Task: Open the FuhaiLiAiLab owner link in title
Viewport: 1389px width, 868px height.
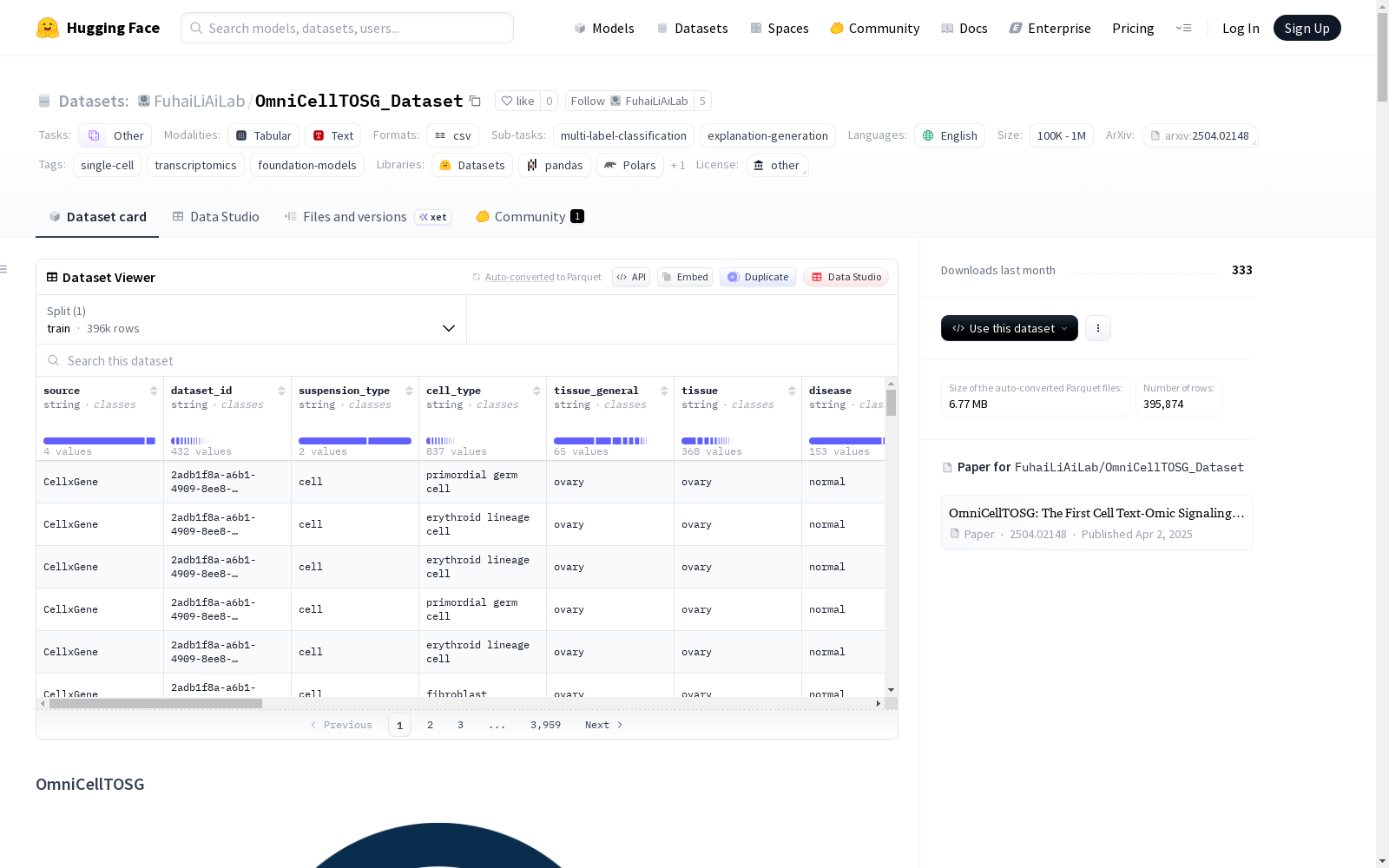Action: click(x=200, y=101)
